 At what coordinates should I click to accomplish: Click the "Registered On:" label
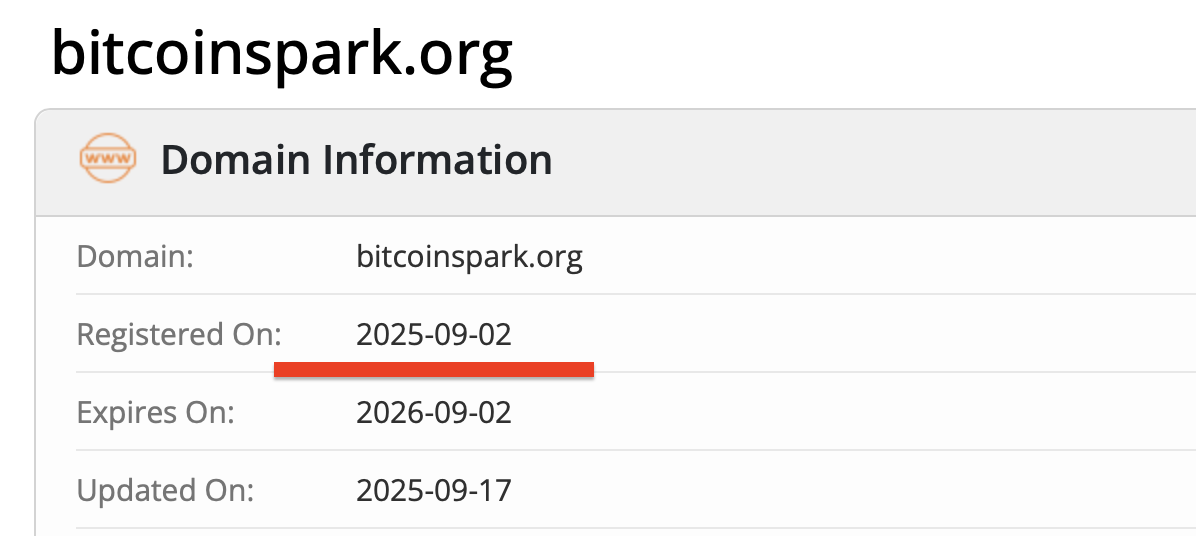(x=179, y=334)
